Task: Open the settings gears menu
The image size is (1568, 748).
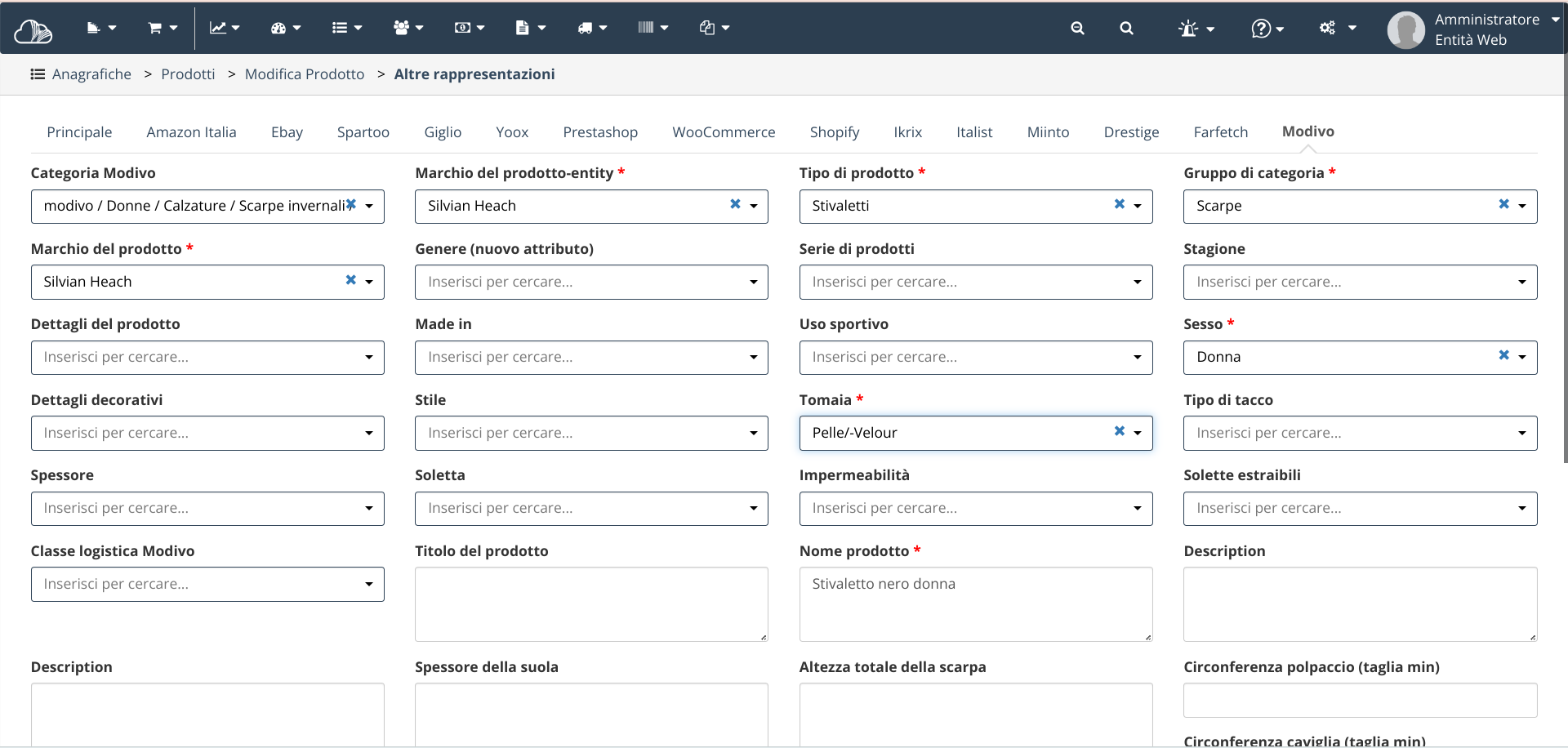Action: (x=1338, y=28)
